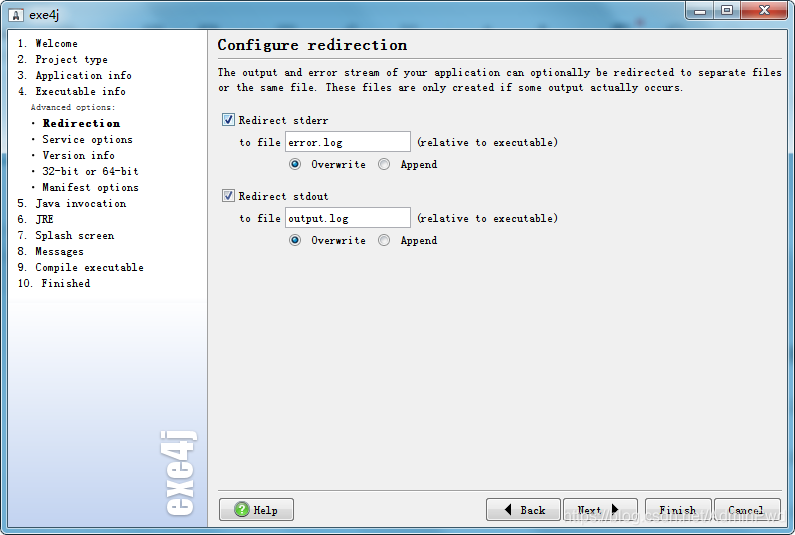This screenshot has width=795, height=535.
Task: Select Overwrite for the stdout file
Action: [x=295, y=240]
